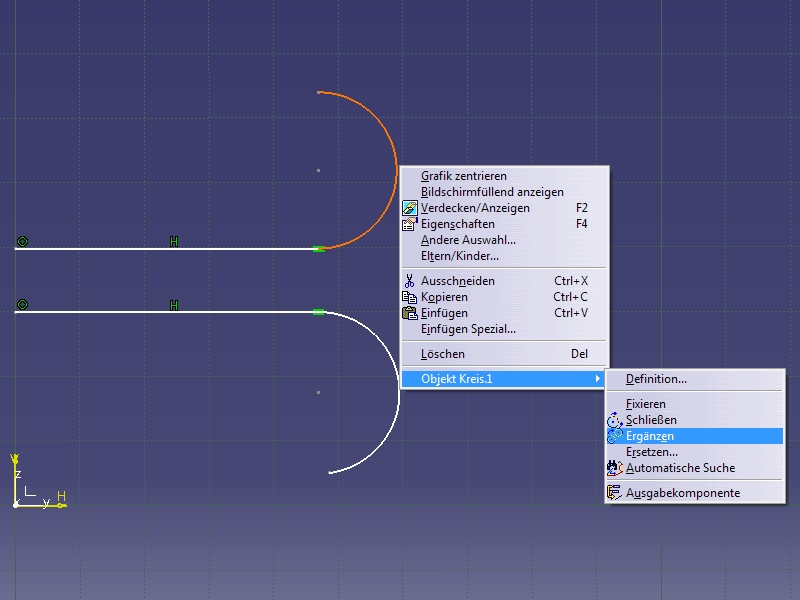Click the Verdecken/Anzeigen hide/show icon

(410, 208)
